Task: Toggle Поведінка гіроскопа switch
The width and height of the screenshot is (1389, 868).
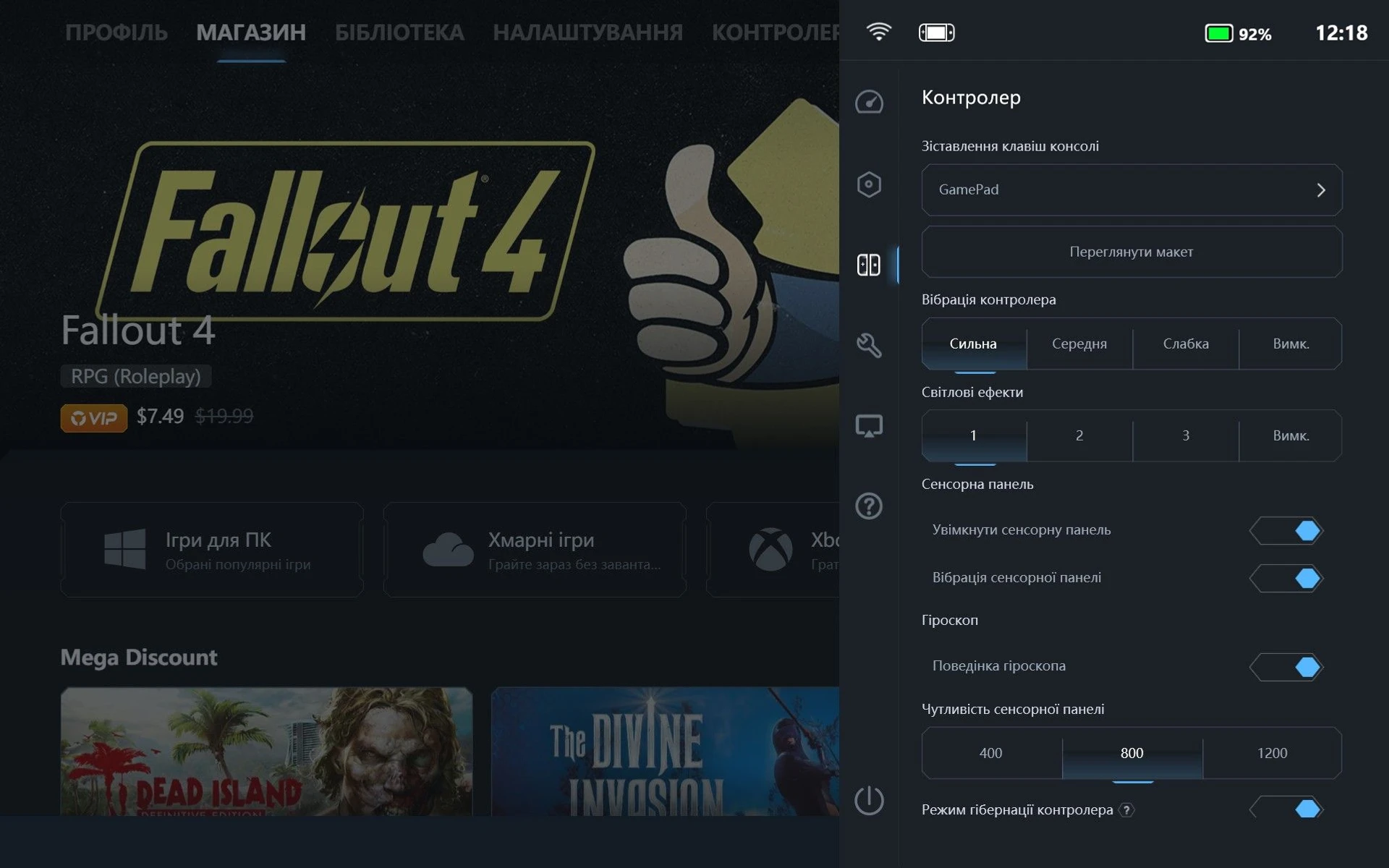Action: (1286, 667)
